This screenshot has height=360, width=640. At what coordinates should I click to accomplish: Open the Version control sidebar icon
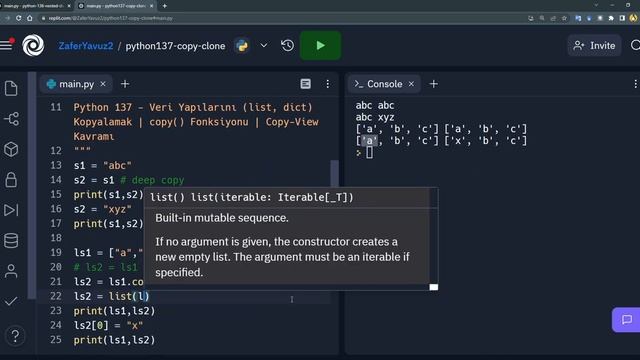[x=11, y=119]
